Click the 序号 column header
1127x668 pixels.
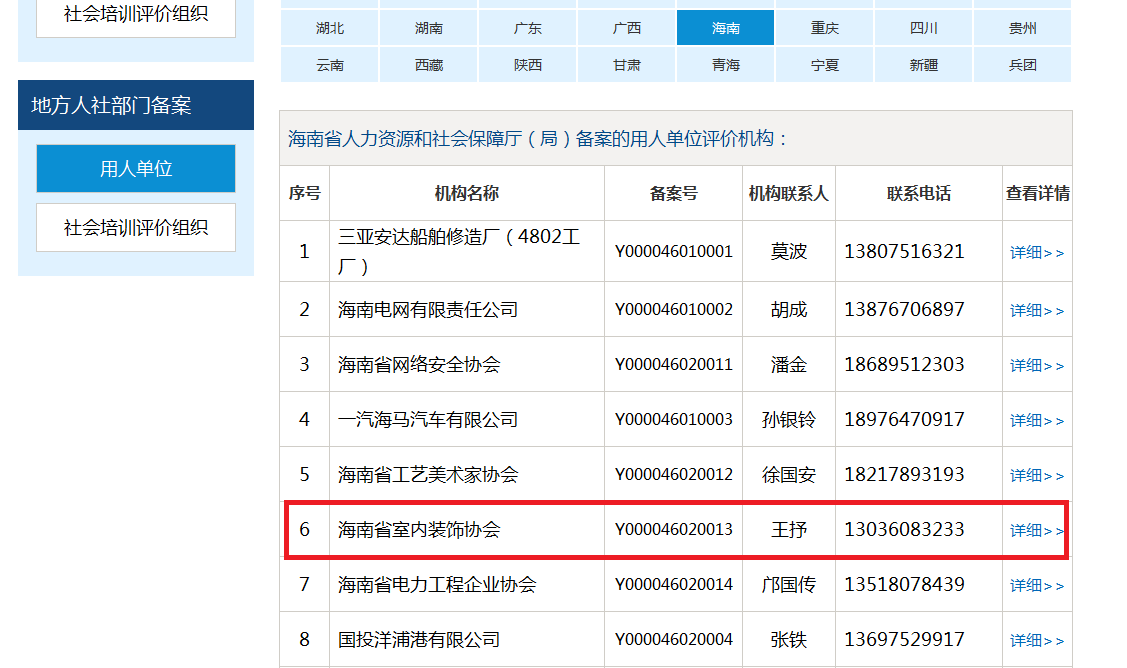305,193
